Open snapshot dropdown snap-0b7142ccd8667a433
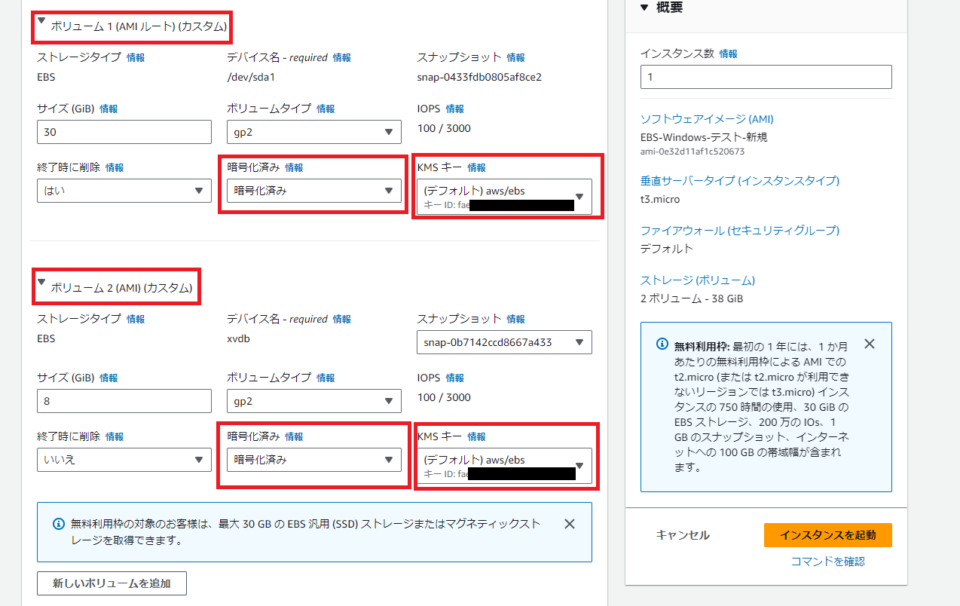The image size is (960, 606). (x=504, y=342)
